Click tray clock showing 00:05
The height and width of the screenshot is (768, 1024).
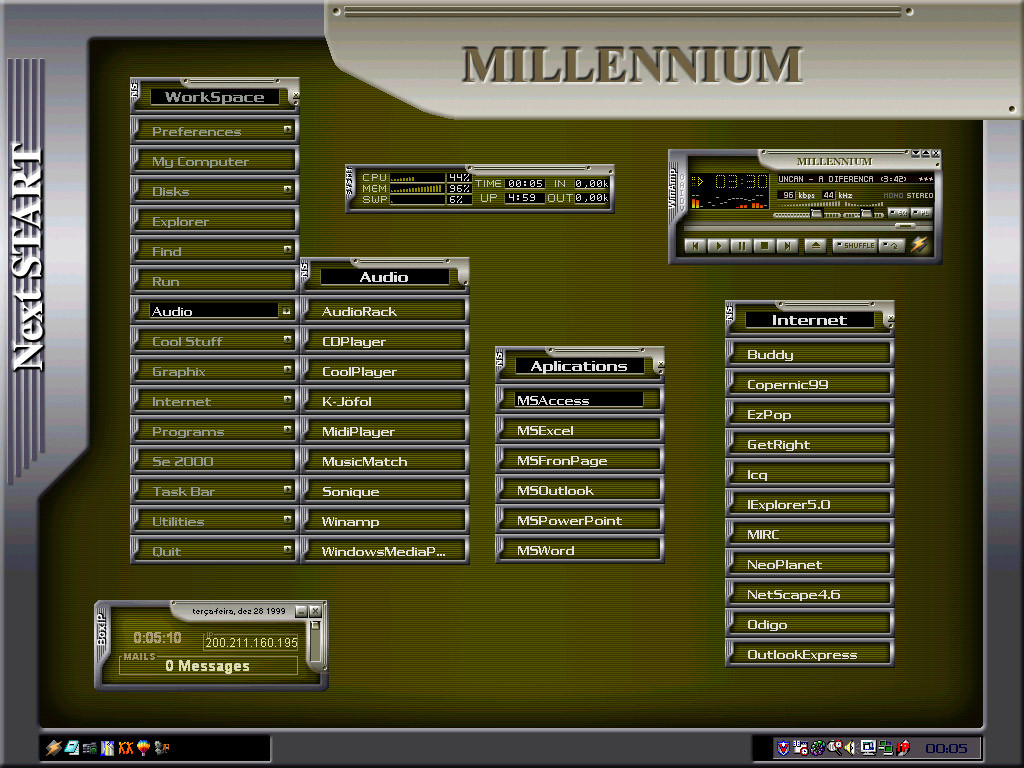[x=946, y=748]
